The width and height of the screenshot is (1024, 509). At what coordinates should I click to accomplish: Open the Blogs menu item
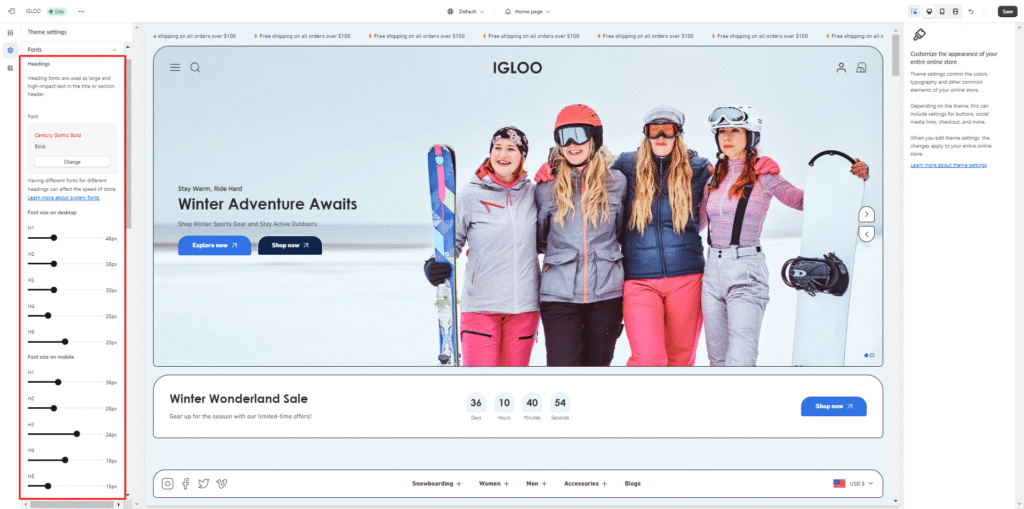coord(632,483)
